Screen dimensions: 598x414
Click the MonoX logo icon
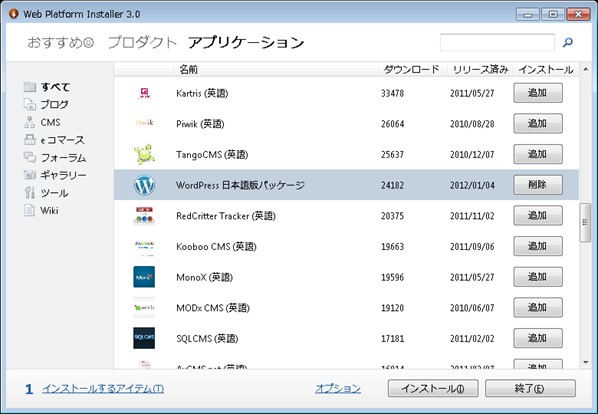[x=144, y=277]
